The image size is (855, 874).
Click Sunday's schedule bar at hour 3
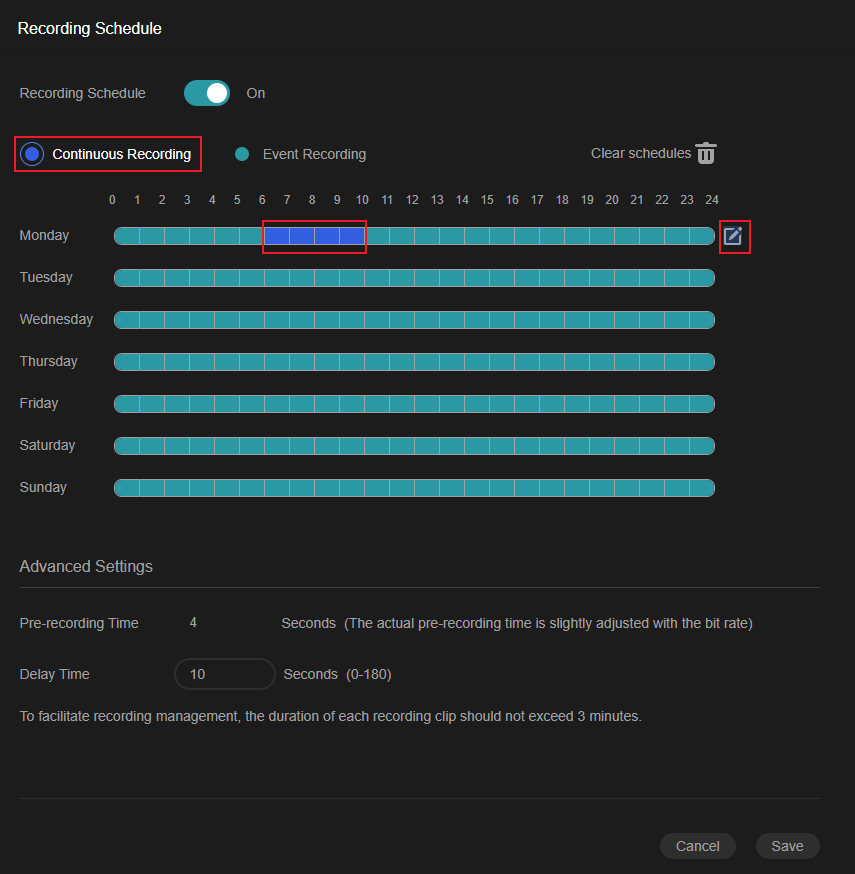click(x=202, y=488)
